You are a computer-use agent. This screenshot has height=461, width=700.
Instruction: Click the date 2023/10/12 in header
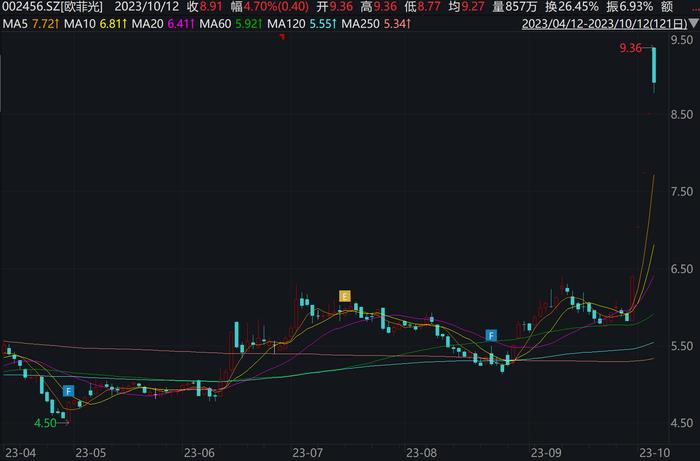[x=146, y=7]
